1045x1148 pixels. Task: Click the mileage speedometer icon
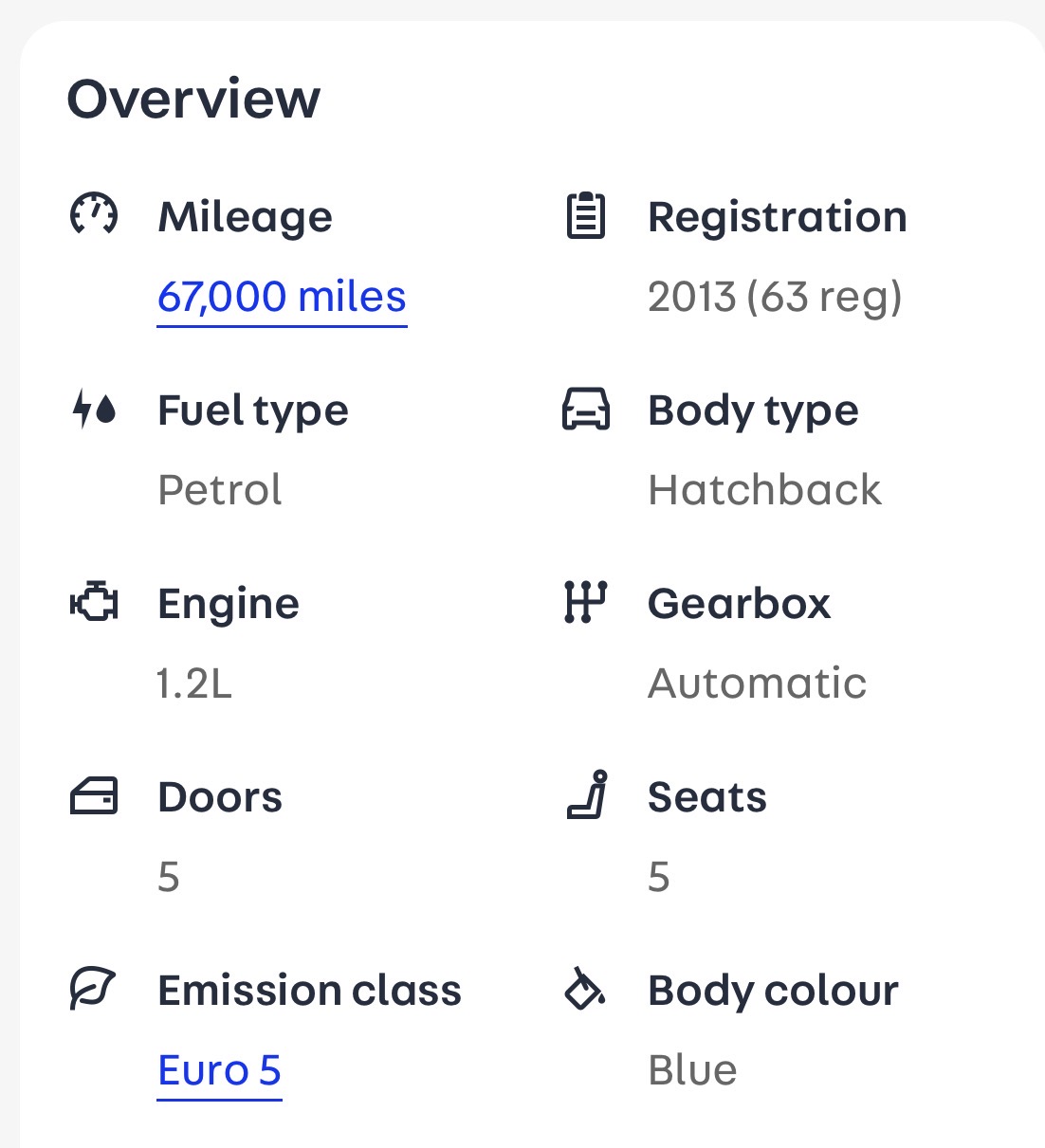(94, 214)
